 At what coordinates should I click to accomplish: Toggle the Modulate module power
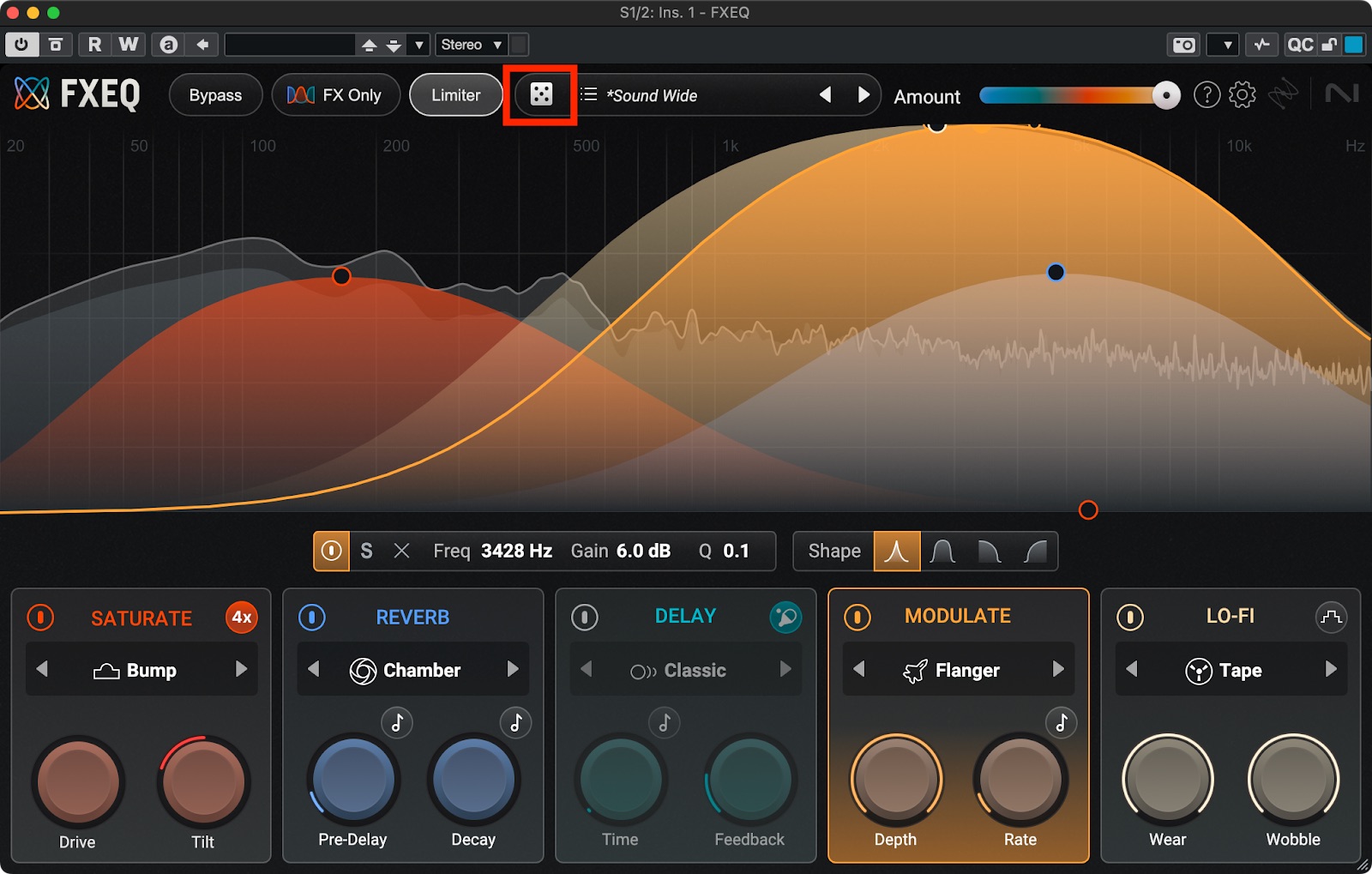857,617
